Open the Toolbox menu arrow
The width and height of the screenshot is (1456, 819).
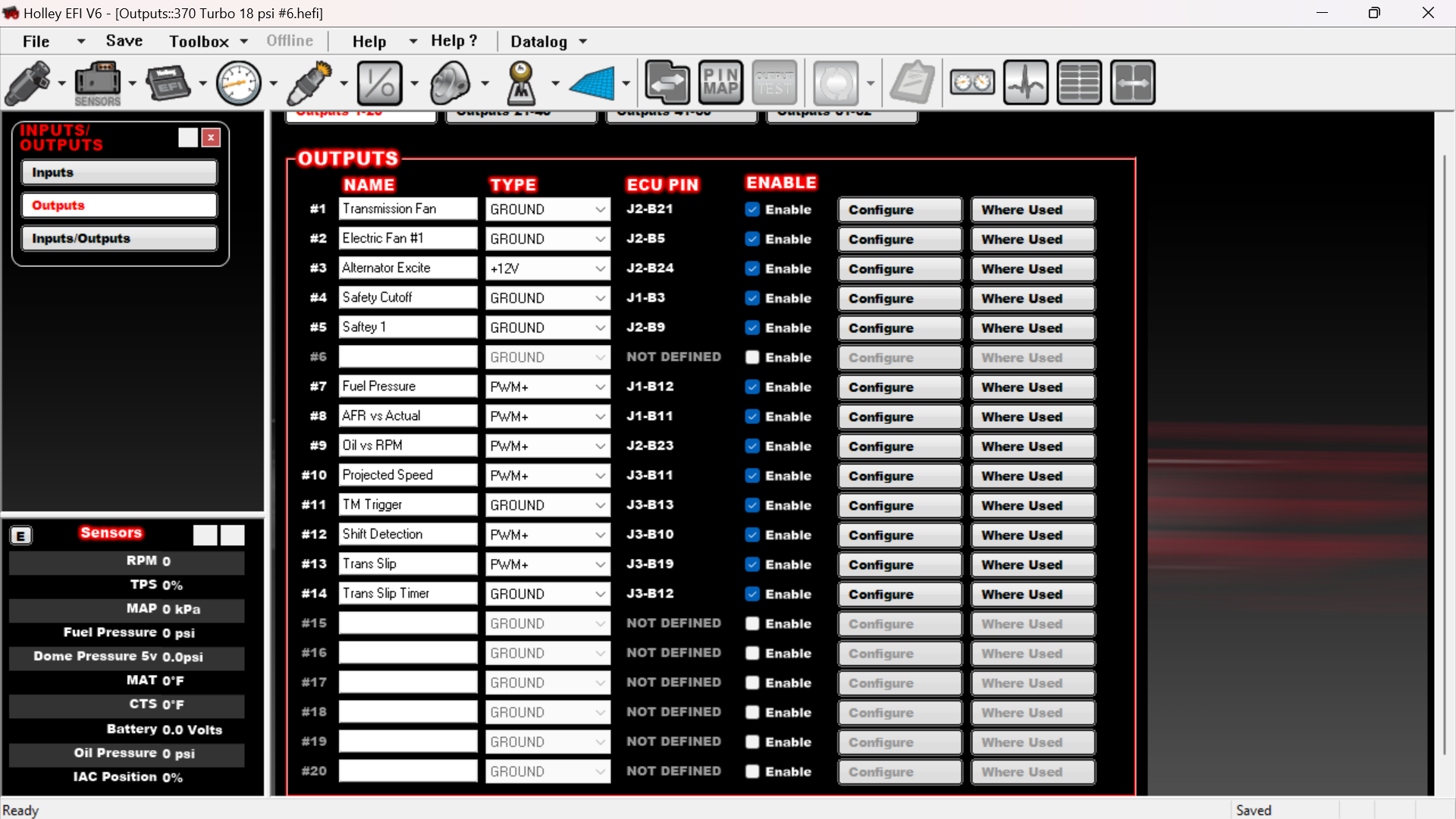[x=244, y=42]
